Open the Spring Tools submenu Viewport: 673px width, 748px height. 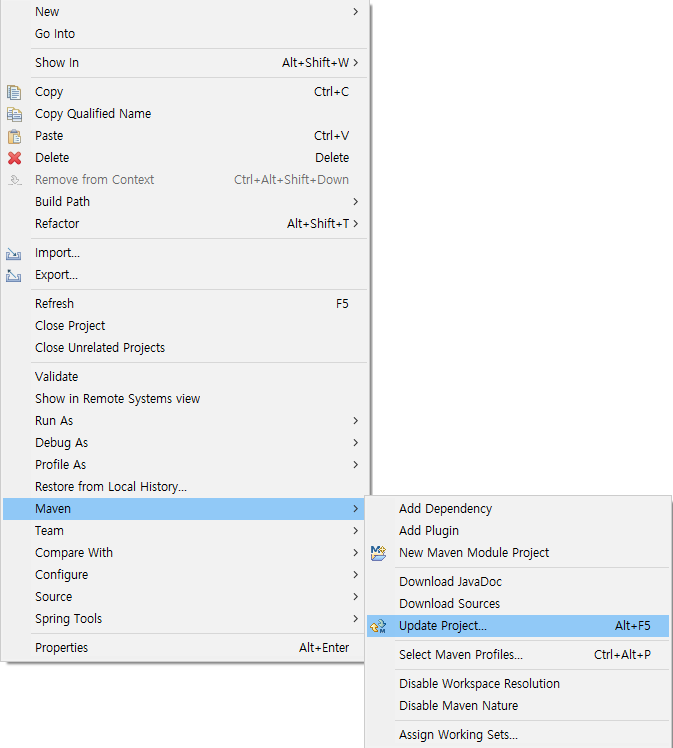coord(184,619)
